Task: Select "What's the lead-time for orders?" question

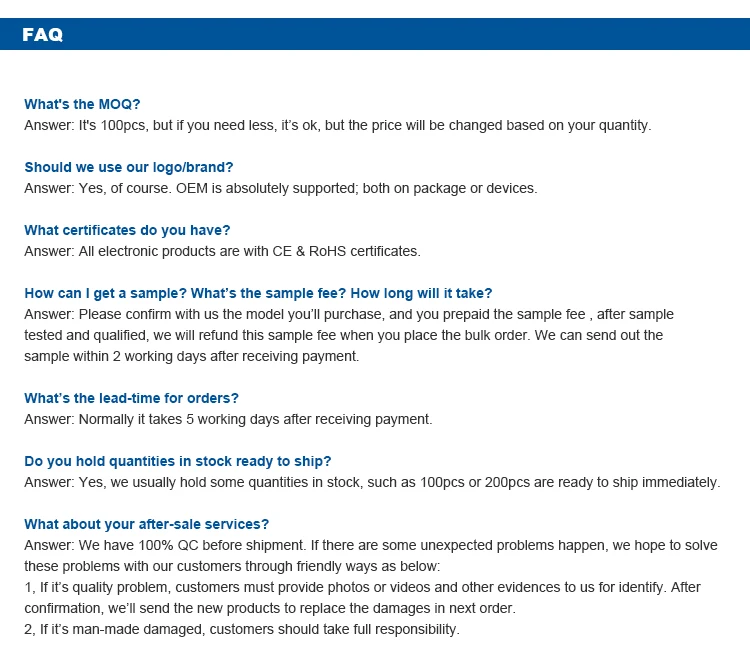Action: click(x=131, y=398)
